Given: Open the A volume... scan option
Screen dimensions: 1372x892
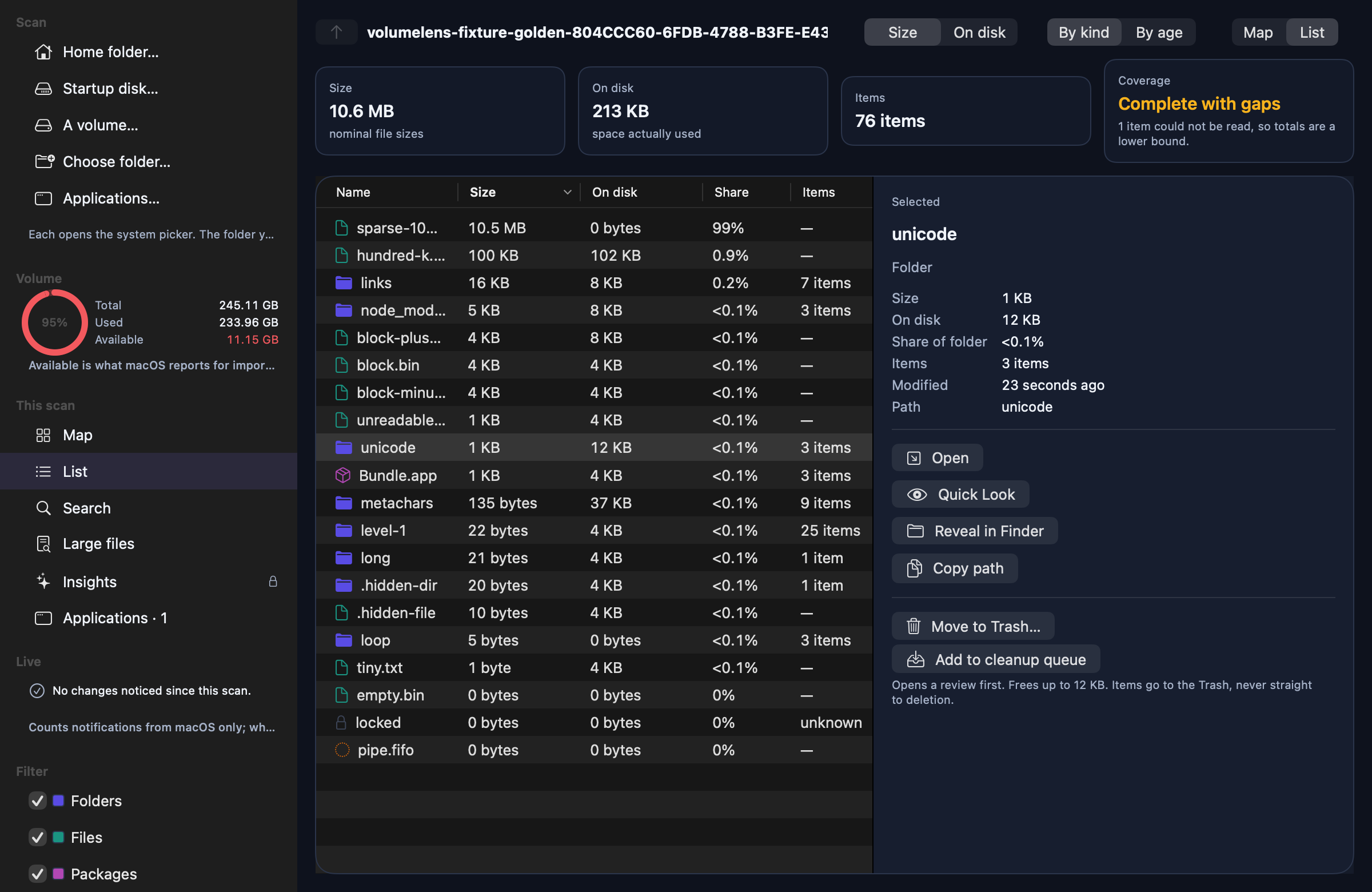Looking at the screenshot, I should (x=149, y=125).
